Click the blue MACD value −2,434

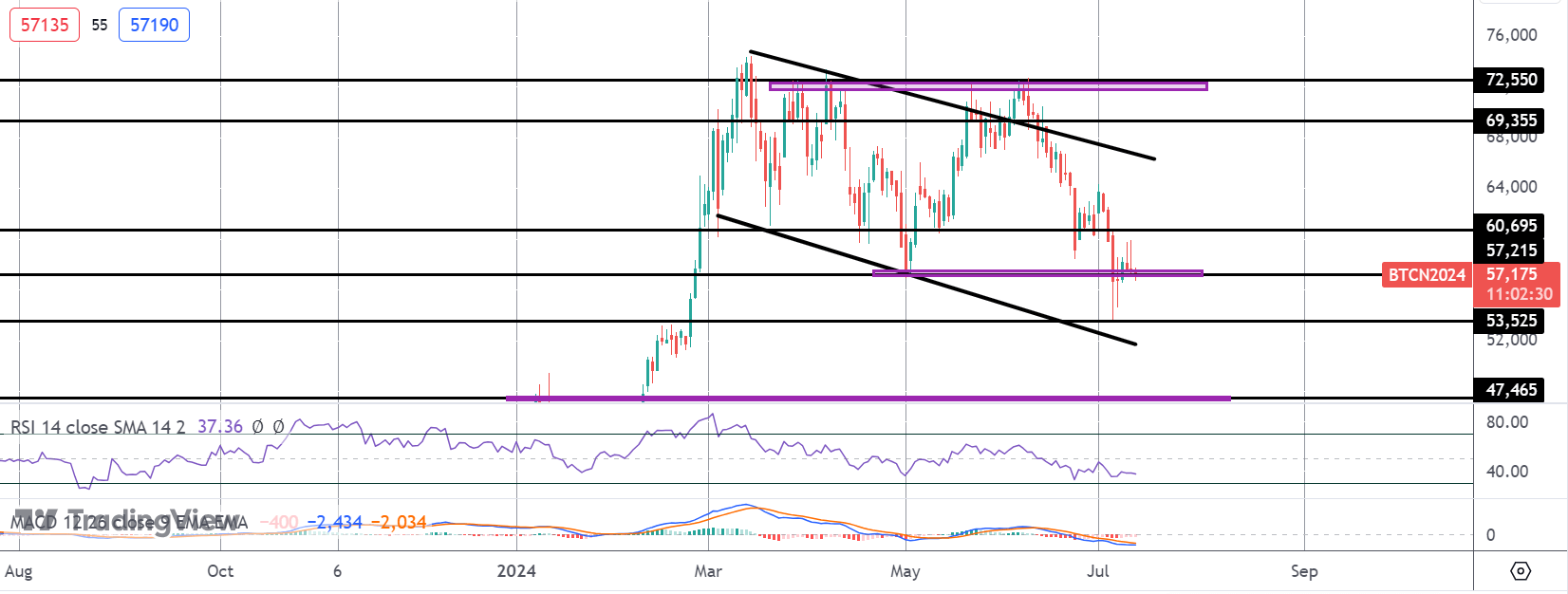335,522
